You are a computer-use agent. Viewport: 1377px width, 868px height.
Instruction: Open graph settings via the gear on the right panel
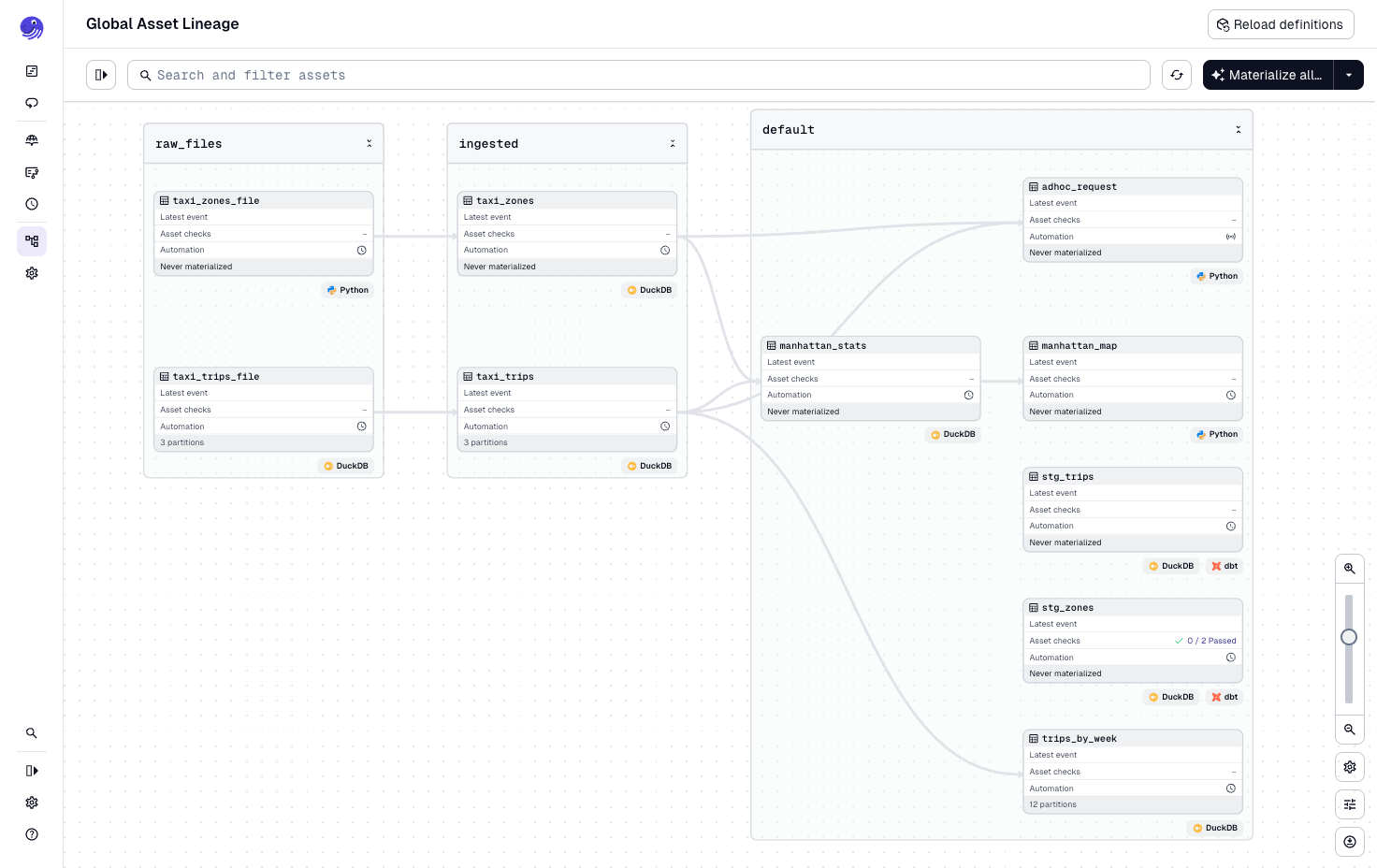coord(1350,767)
